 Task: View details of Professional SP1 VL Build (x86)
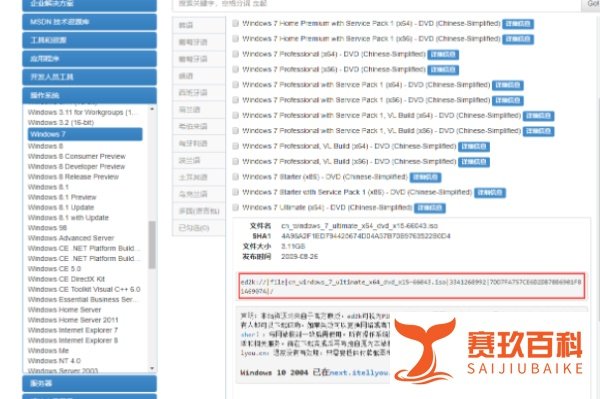pyautogui.click(x=538, y=131)
